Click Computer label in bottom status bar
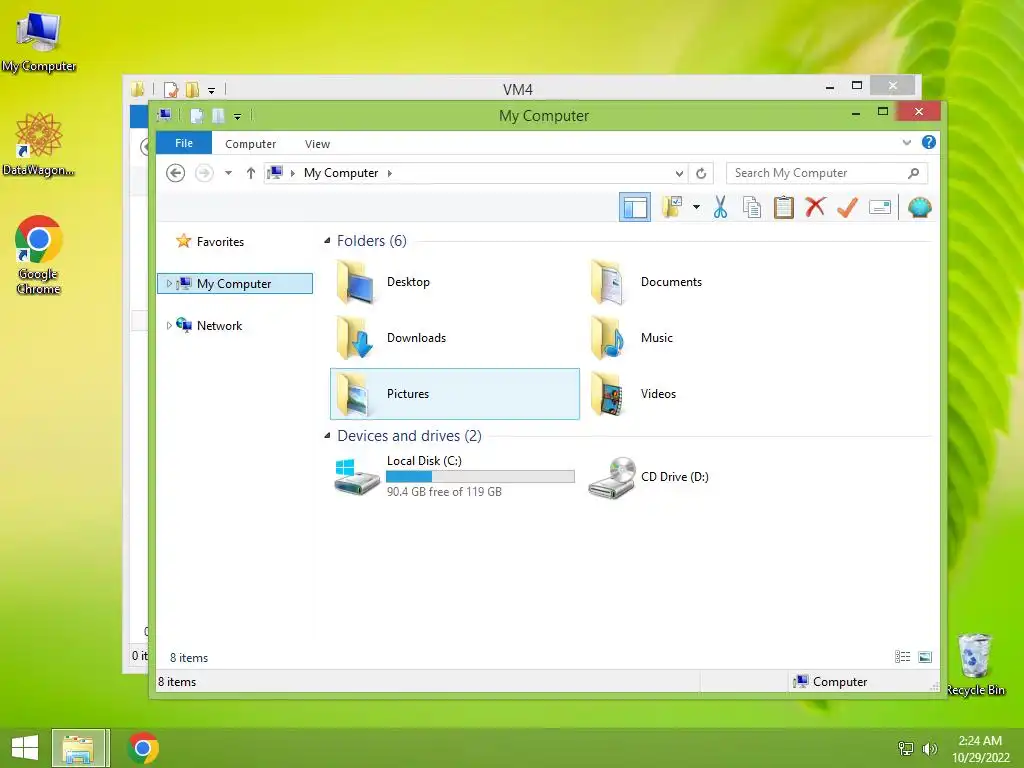 pyautogui.click(x=840, y=682)
